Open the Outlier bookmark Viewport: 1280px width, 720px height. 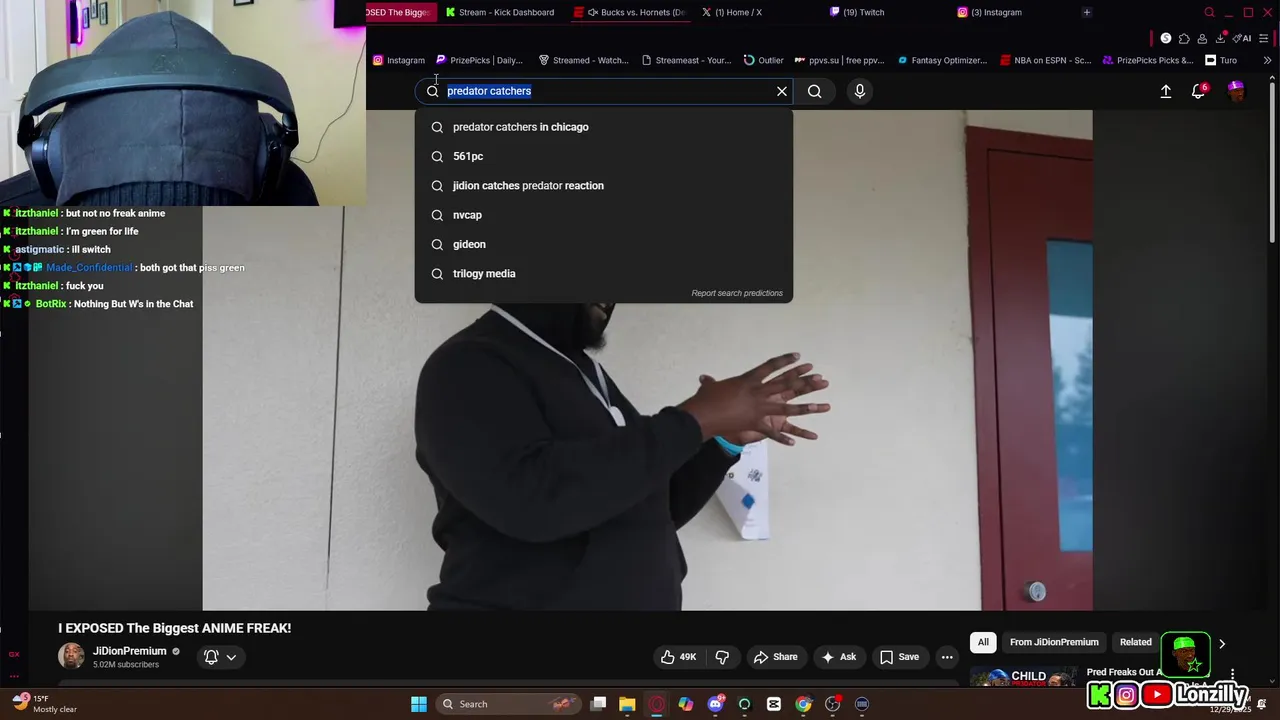pos(764,60)
